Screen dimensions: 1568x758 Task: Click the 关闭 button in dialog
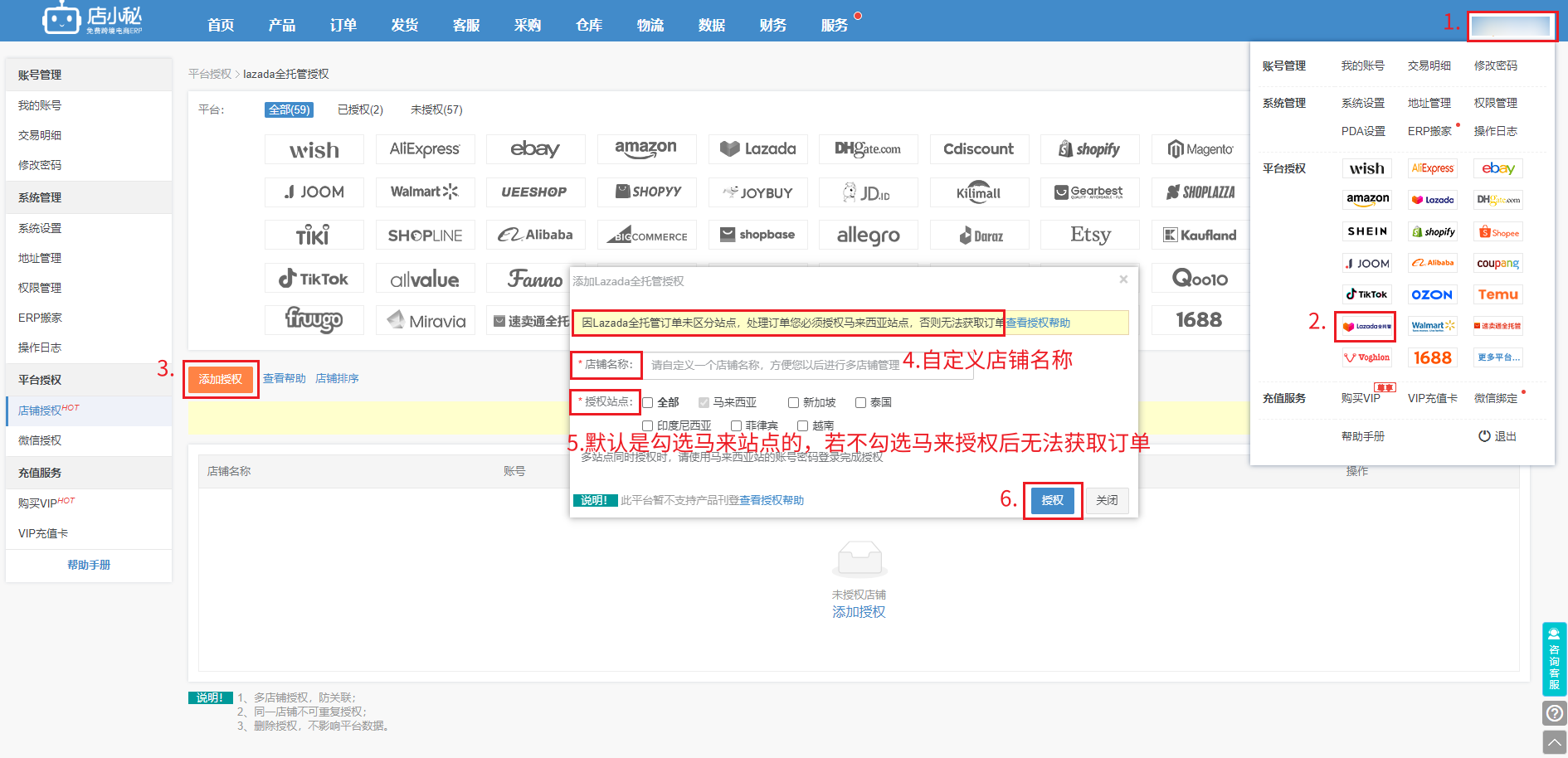coord(1107,500)
